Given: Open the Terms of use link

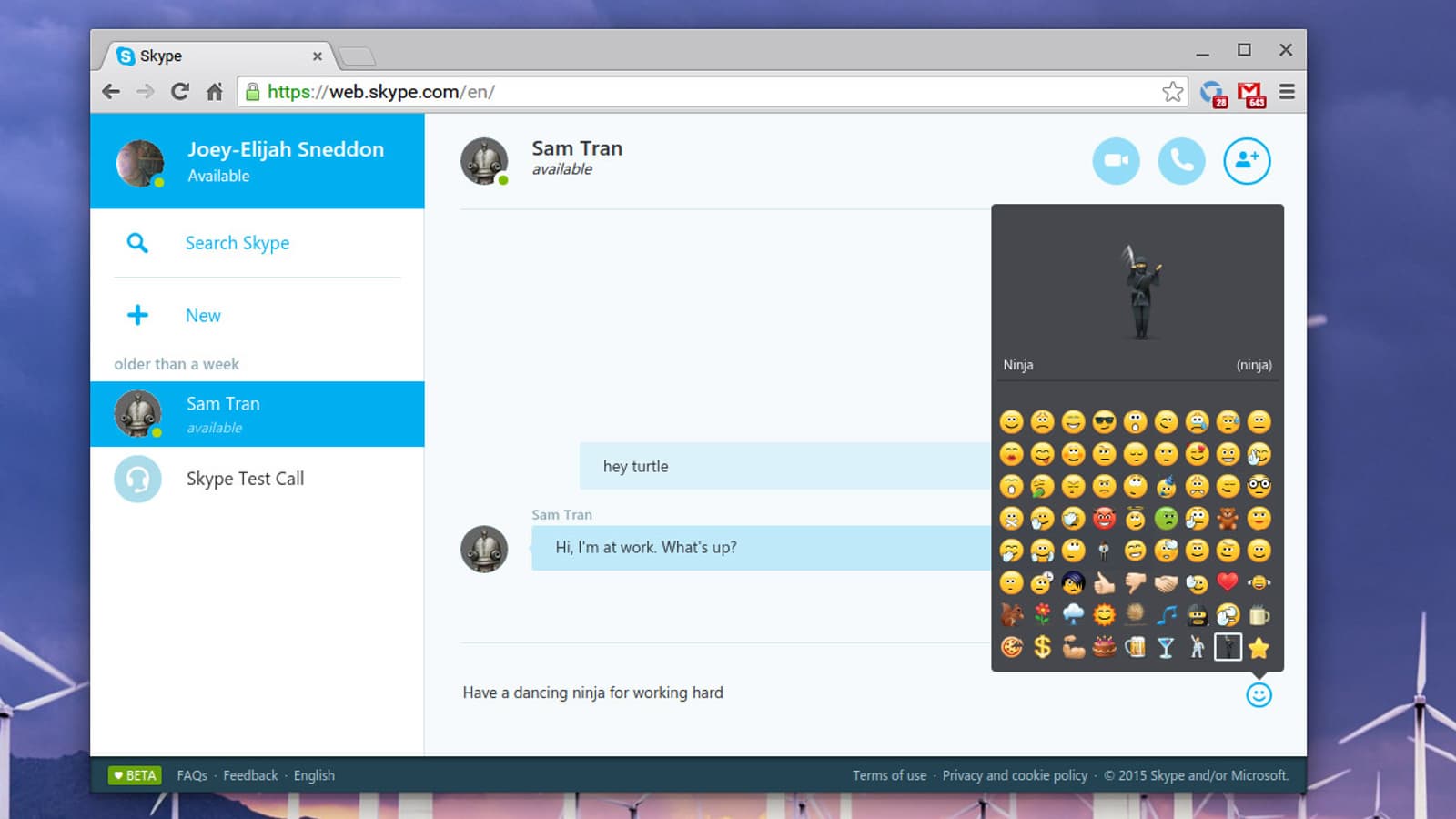Looking at the screenshot, I should [889, 775].
